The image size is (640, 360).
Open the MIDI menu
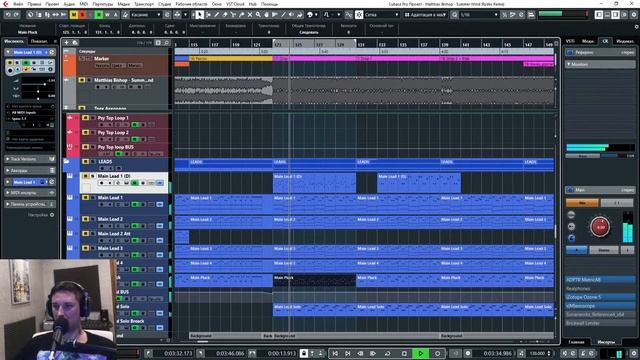(x=84, y=4)
